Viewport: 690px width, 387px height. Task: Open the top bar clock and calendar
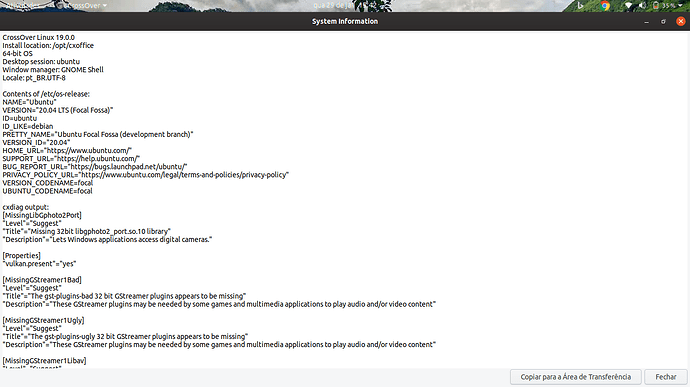click(345, 6)
